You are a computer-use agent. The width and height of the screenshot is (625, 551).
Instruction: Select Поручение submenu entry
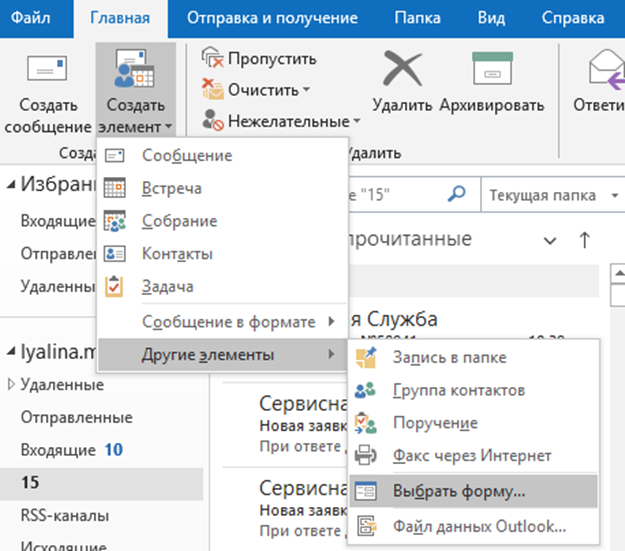pyautogui.click(x=474, y=423)
